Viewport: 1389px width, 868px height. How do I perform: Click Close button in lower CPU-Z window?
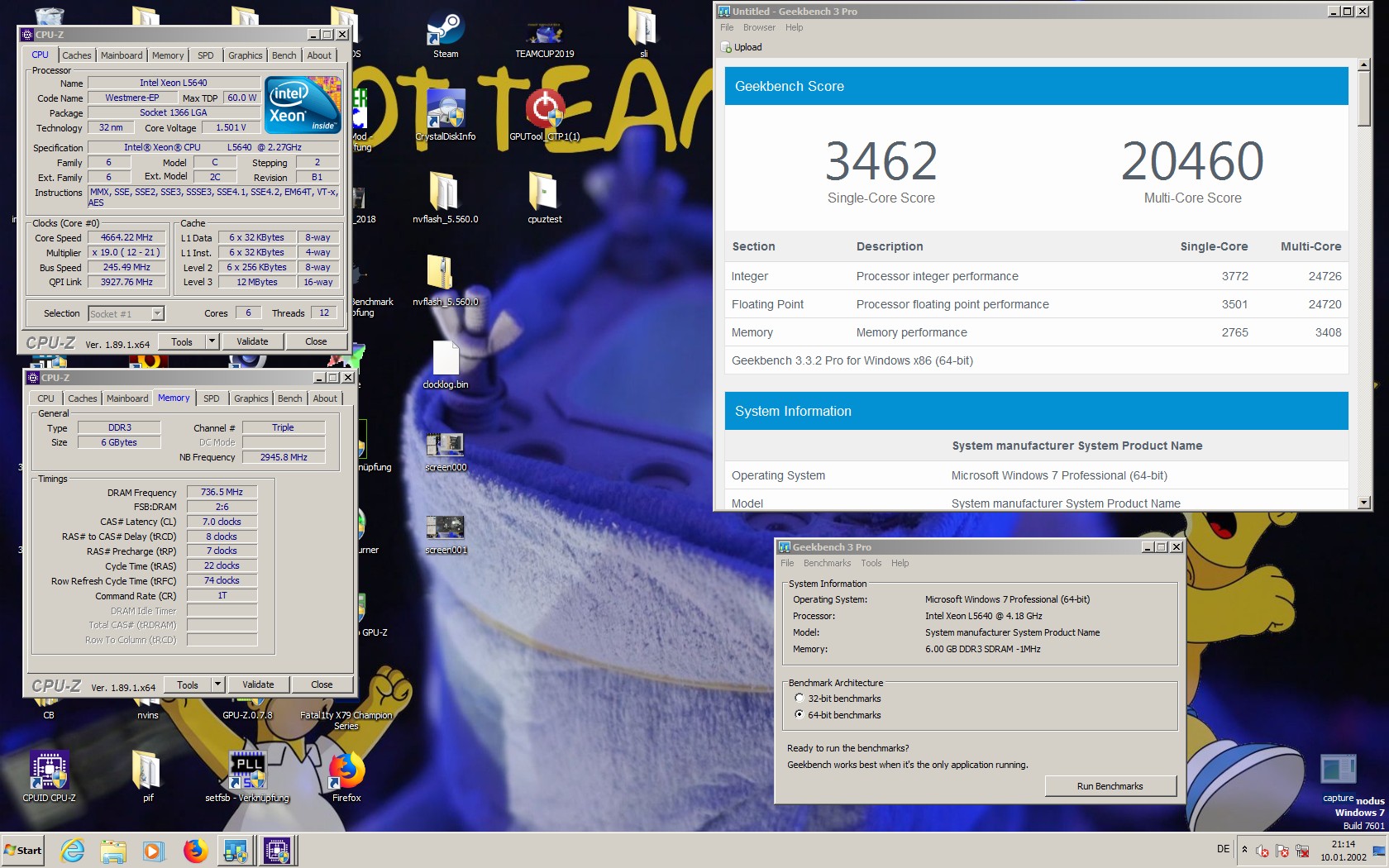tap(322, 684)
